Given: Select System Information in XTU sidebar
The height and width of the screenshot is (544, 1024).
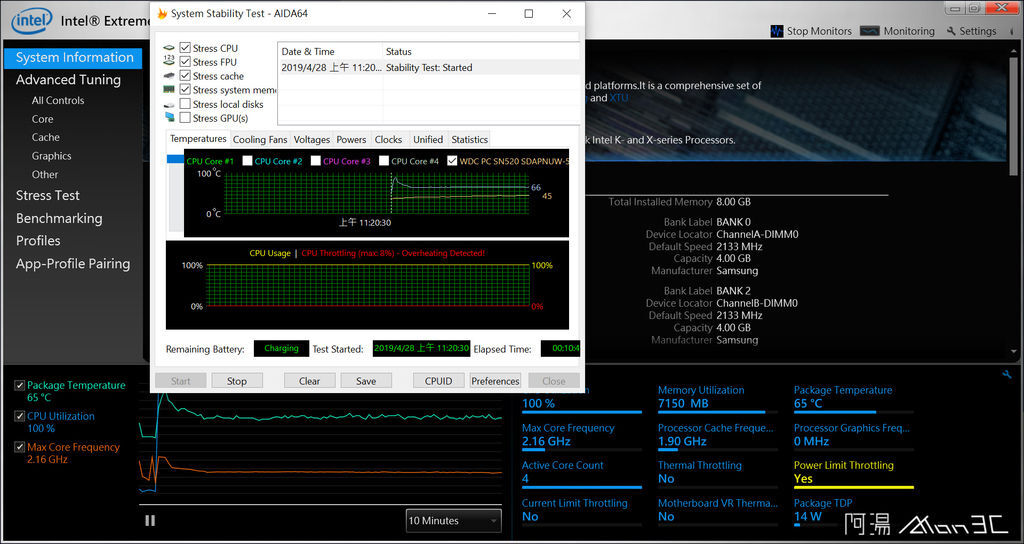Looking at the screenshot, I should (73, 57).
